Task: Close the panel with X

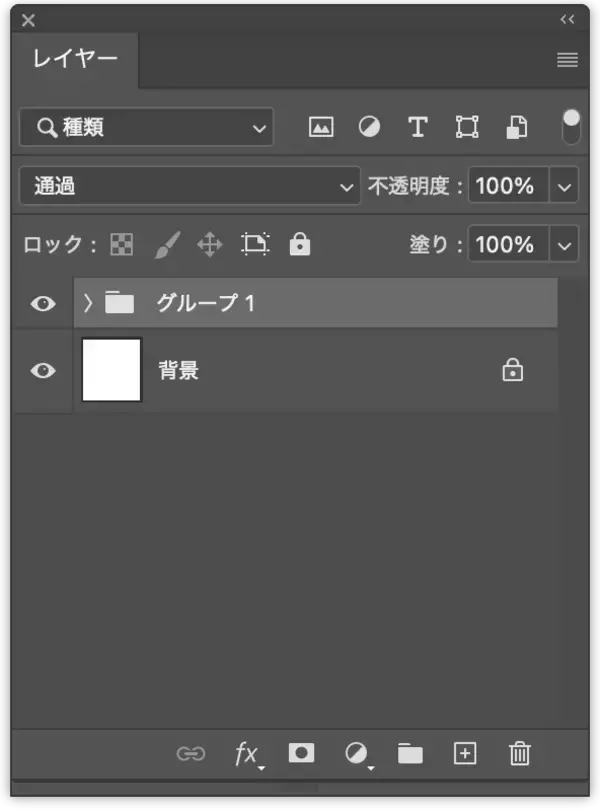Action: pyautogui.click(x=28, y=20)
